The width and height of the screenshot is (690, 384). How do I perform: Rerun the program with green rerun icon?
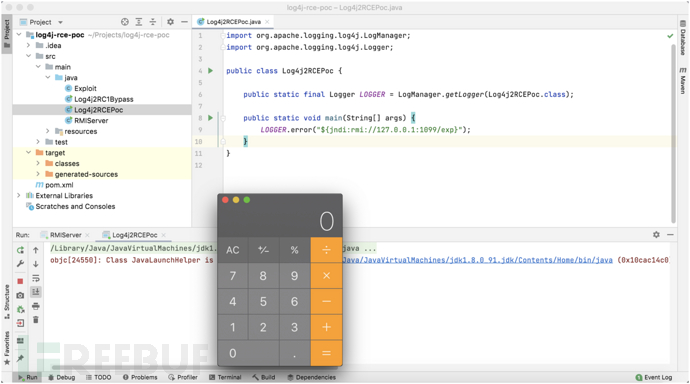[x=20, y=250]
